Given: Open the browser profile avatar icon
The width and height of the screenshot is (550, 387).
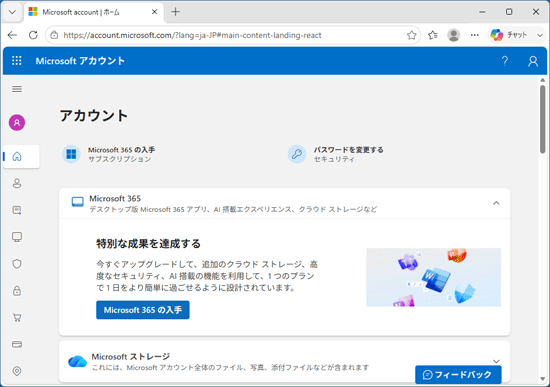Looking at the screenshot, I should point(454,35).
